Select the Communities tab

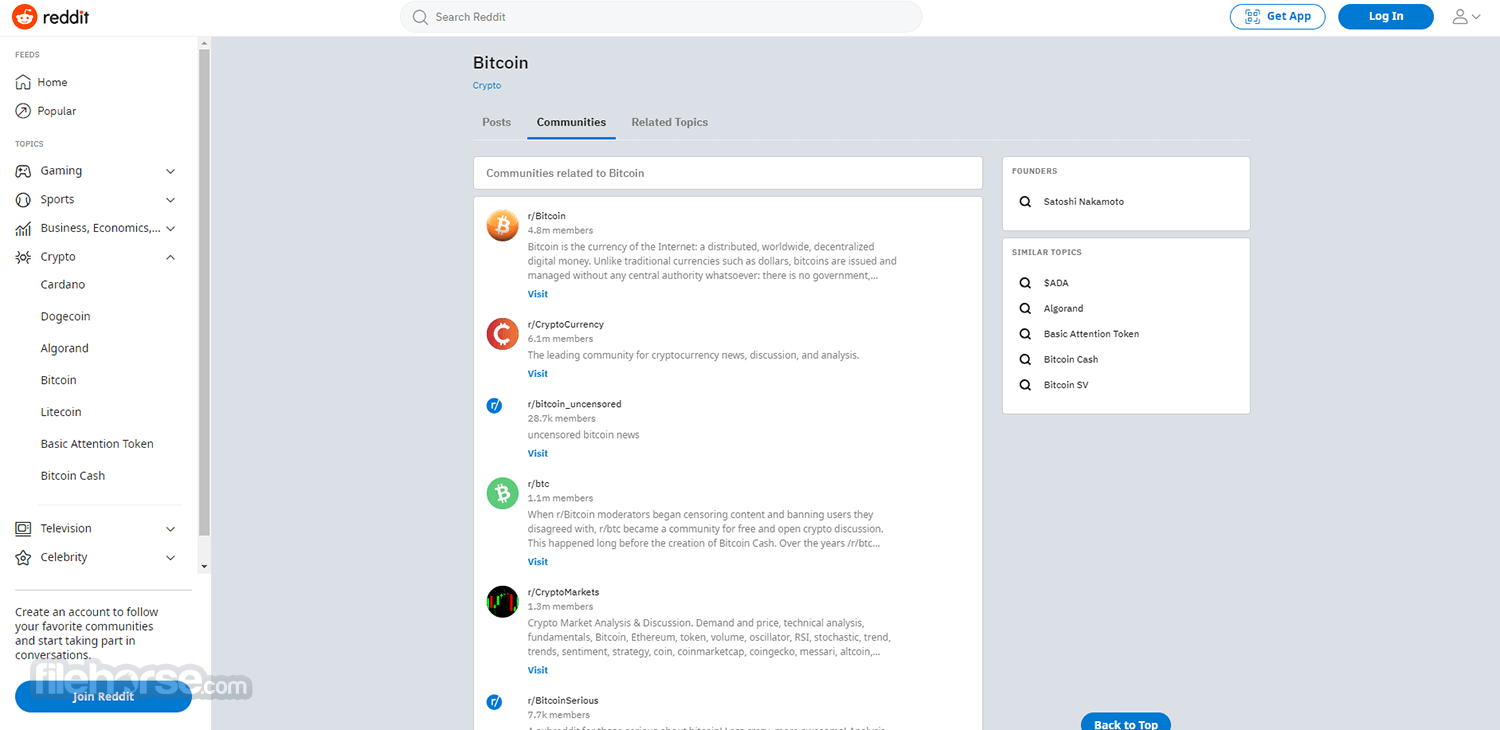[571, 122]
